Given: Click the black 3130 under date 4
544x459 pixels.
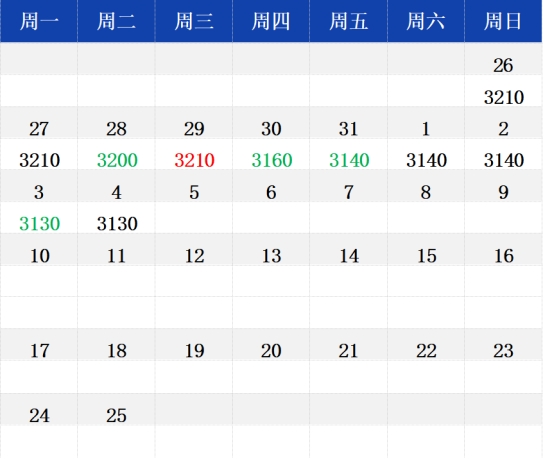Looking at the screenshot, I should 117,224.
